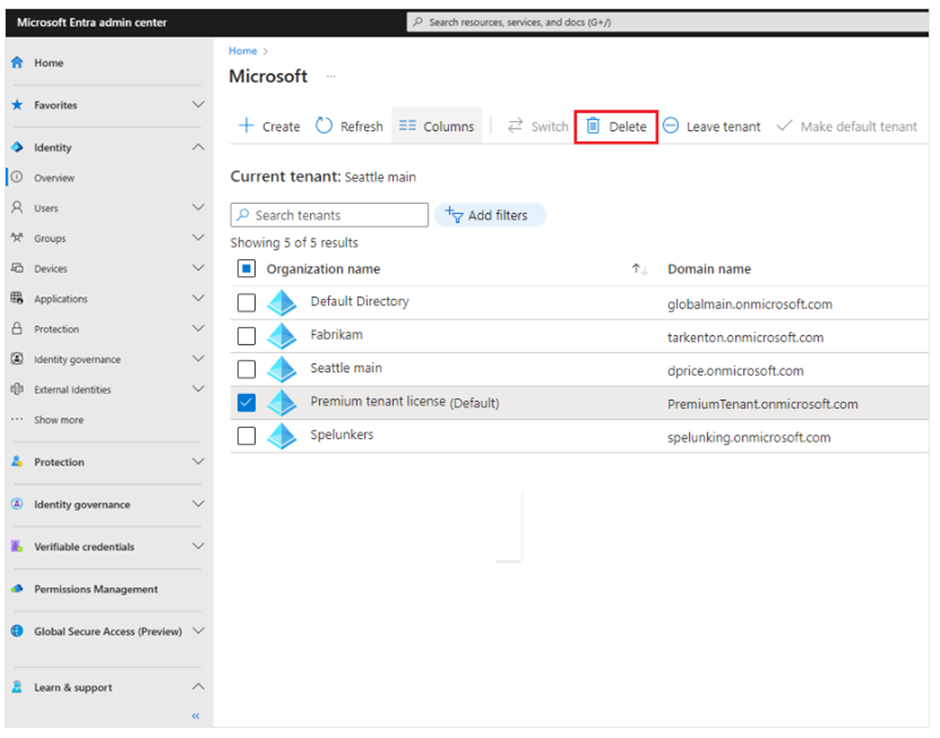The height and width of the screenshot is (738, 940).
Task: Open the ellipsis menu next to Microsoft title
Action: (331, 76)
